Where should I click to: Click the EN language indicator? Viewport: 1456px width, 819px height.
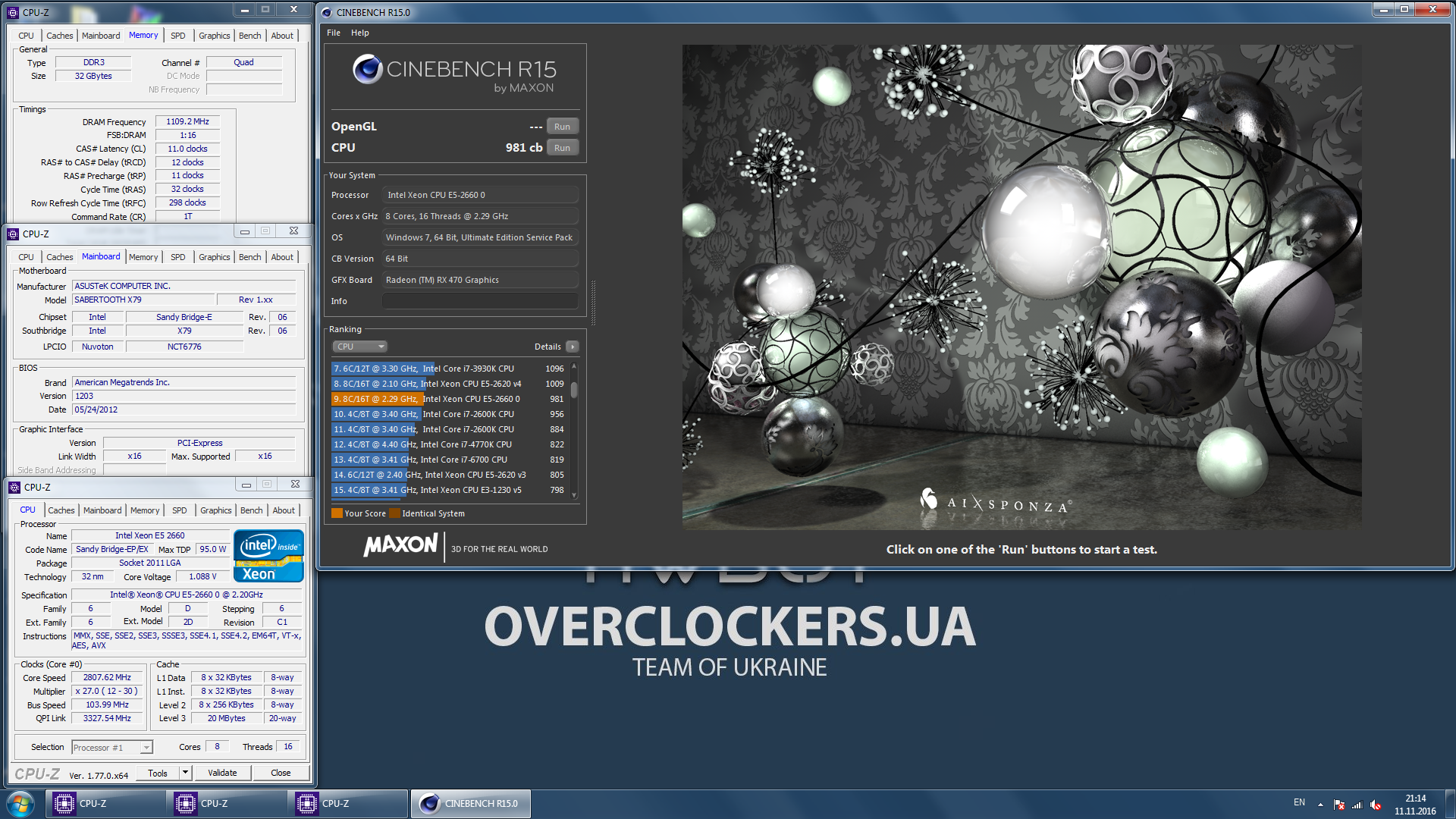pos(1299,802)
